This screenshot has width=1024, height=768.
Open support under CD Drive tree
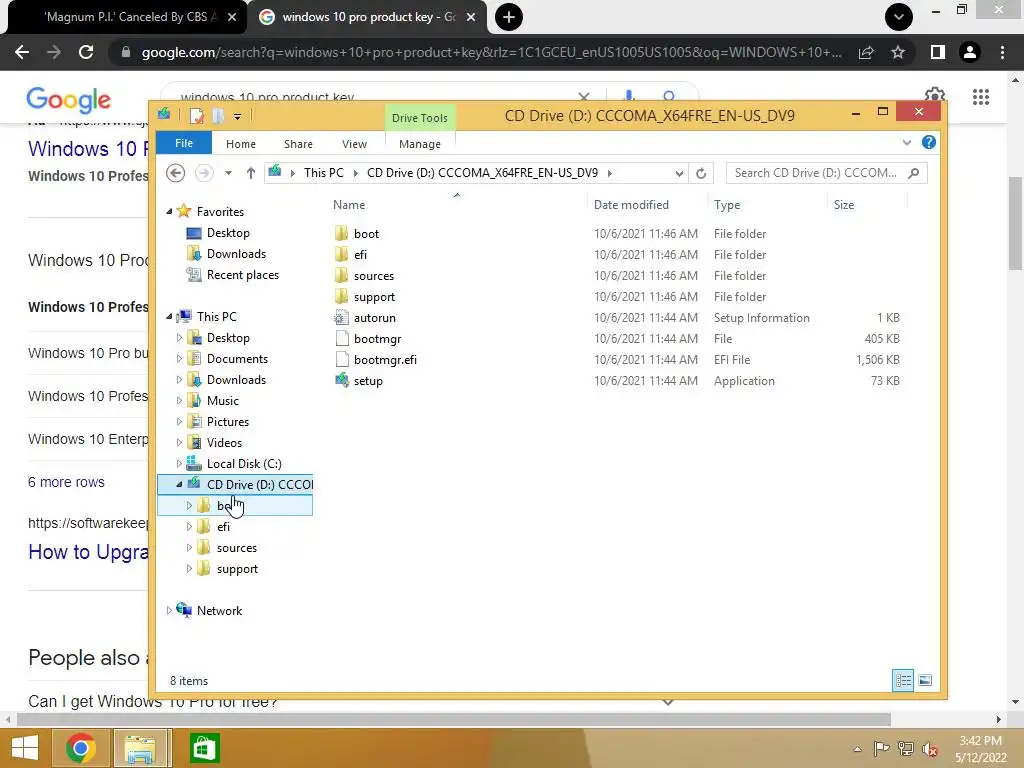click(x=237, y=569)
